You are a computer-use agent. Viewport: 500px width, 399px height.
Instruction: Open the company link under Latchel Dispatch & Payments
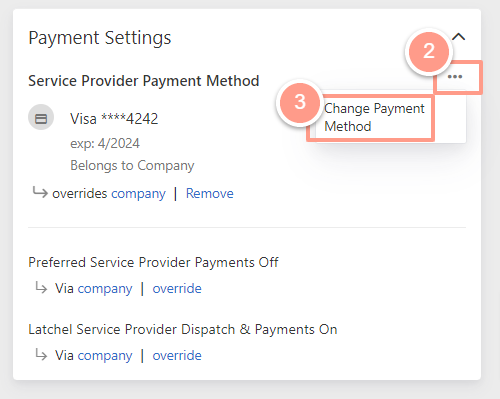(105, 356)
